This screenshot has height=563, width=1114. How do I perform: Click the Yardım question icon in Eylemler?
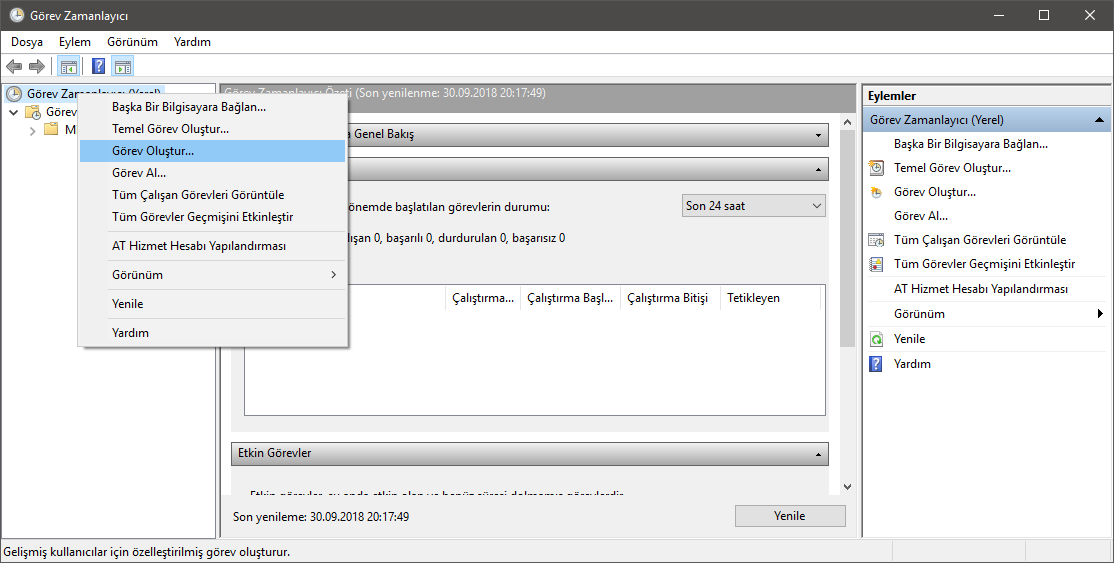[877, 364]
